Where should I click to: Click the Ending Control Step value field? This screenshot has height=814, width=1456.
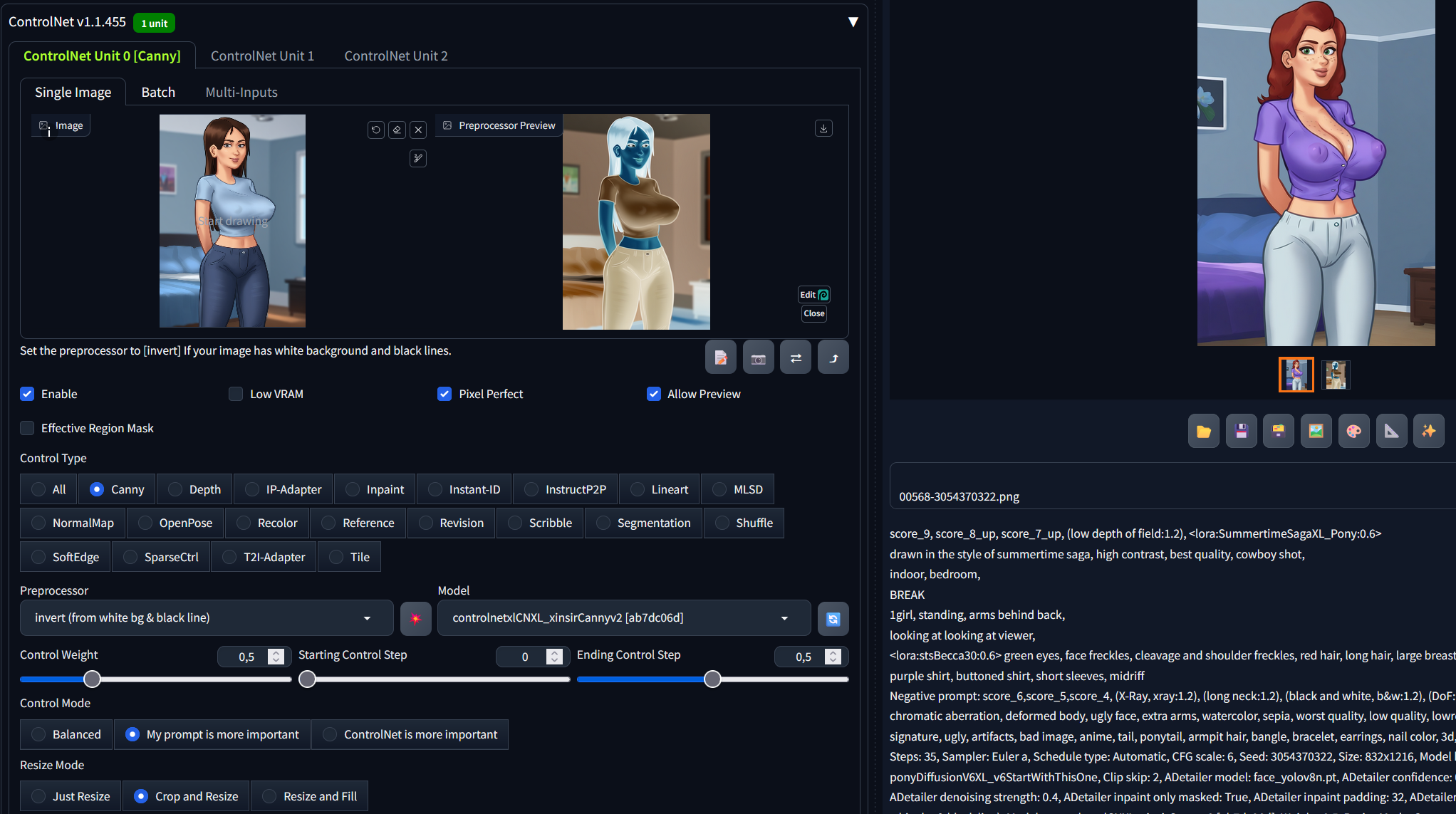804,657
